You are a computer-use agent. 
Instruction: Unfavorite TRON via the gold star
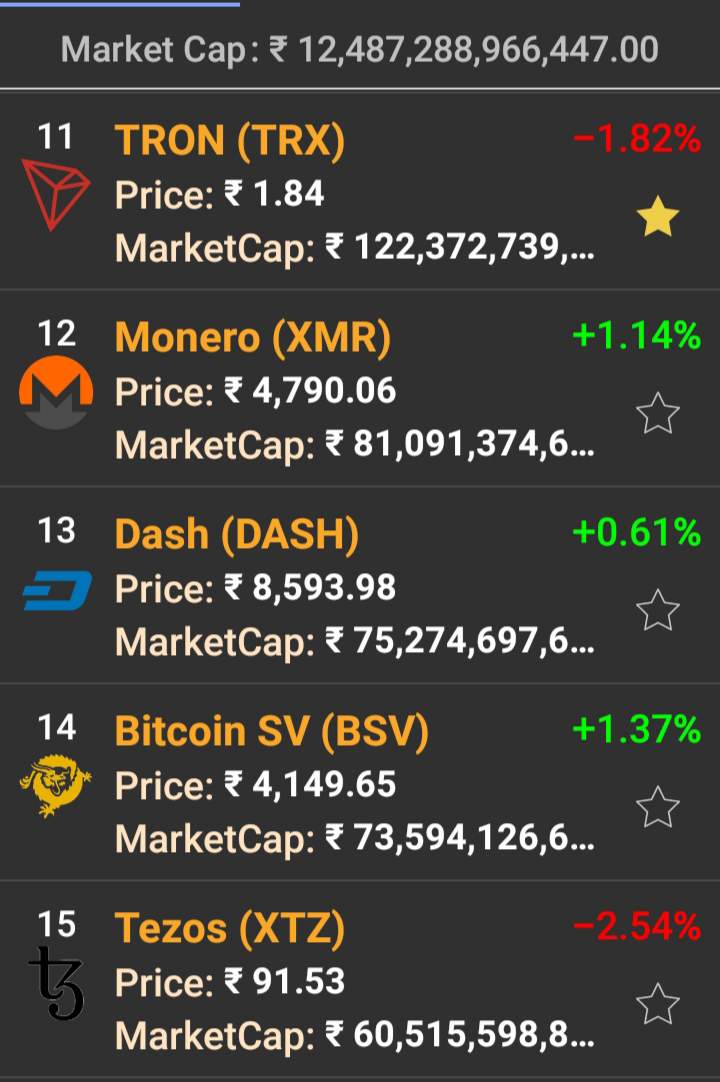tap(658, 217)
